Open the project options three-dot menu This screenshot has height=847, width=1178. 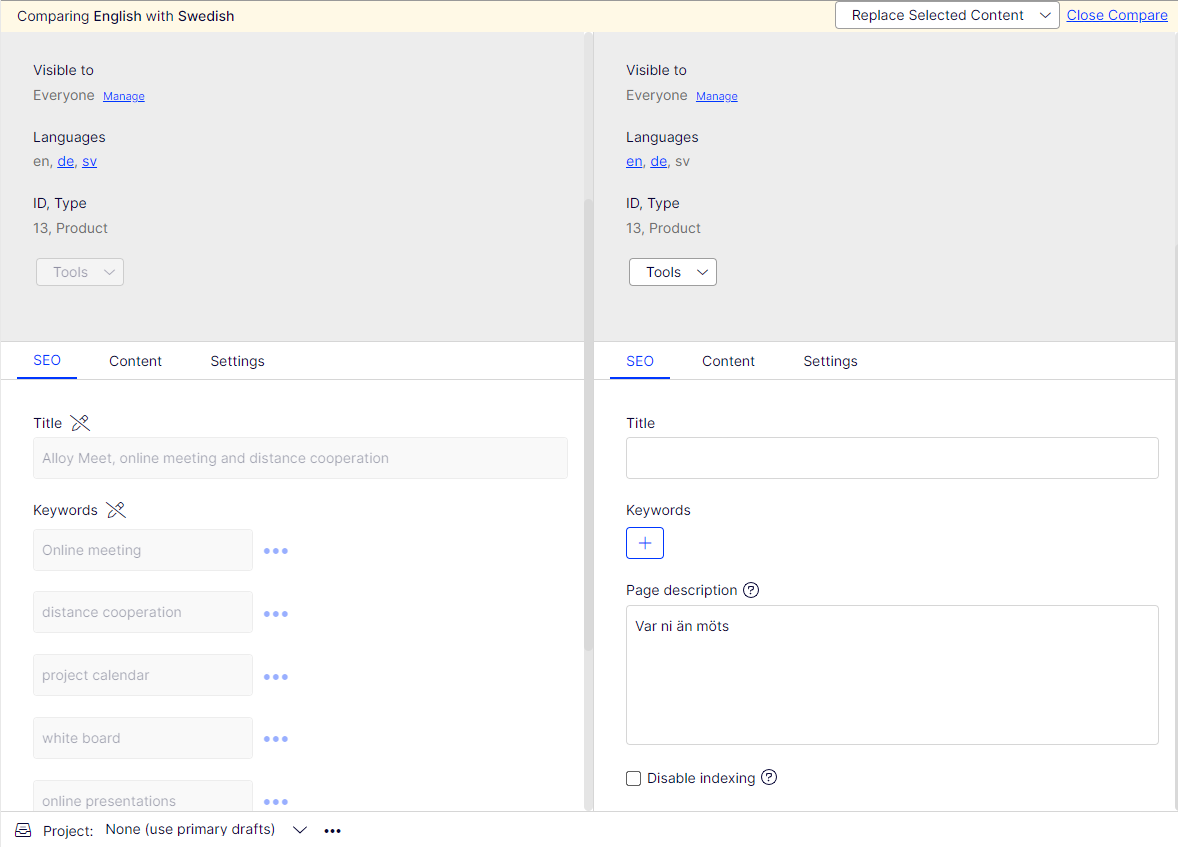coord(333,830)
